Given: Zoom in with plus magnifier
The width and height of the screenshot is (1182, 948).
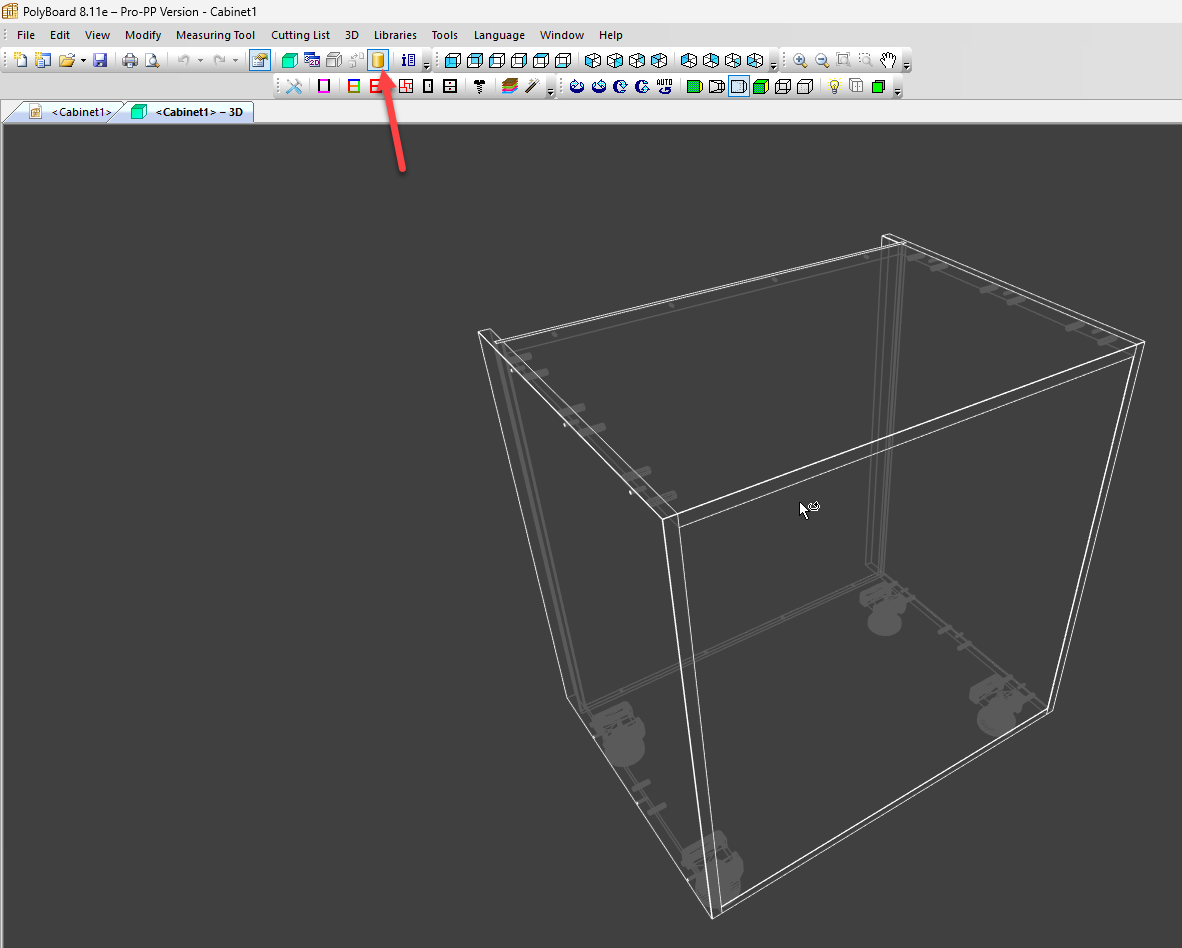Looking at the screenshot, I should 800,60.
